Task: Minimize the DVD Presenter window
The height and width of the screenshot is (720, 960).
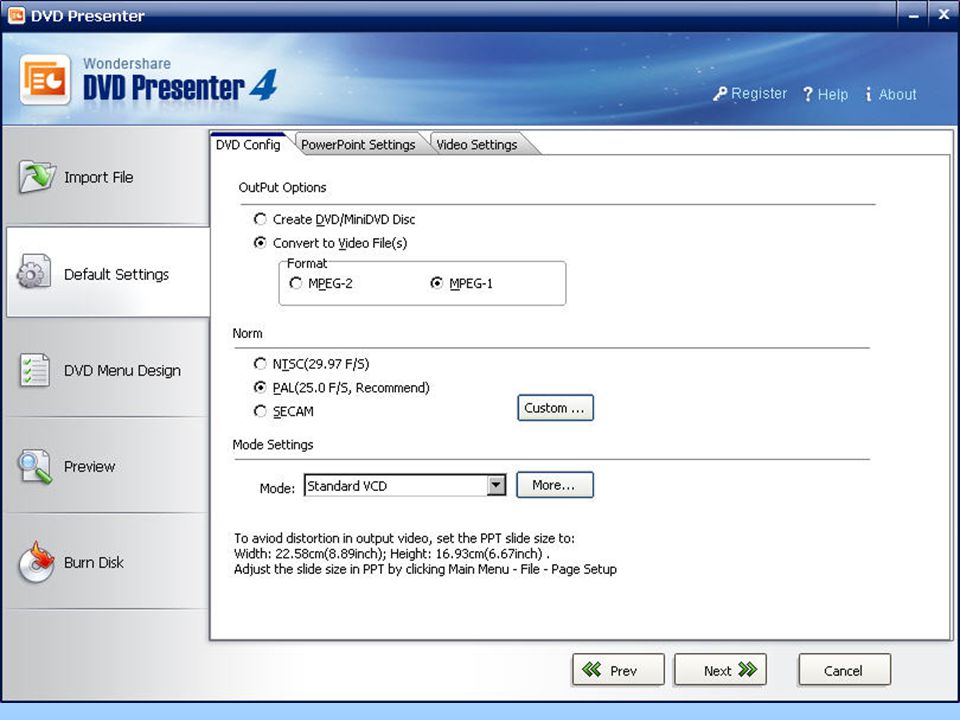Action: point(913,15)
